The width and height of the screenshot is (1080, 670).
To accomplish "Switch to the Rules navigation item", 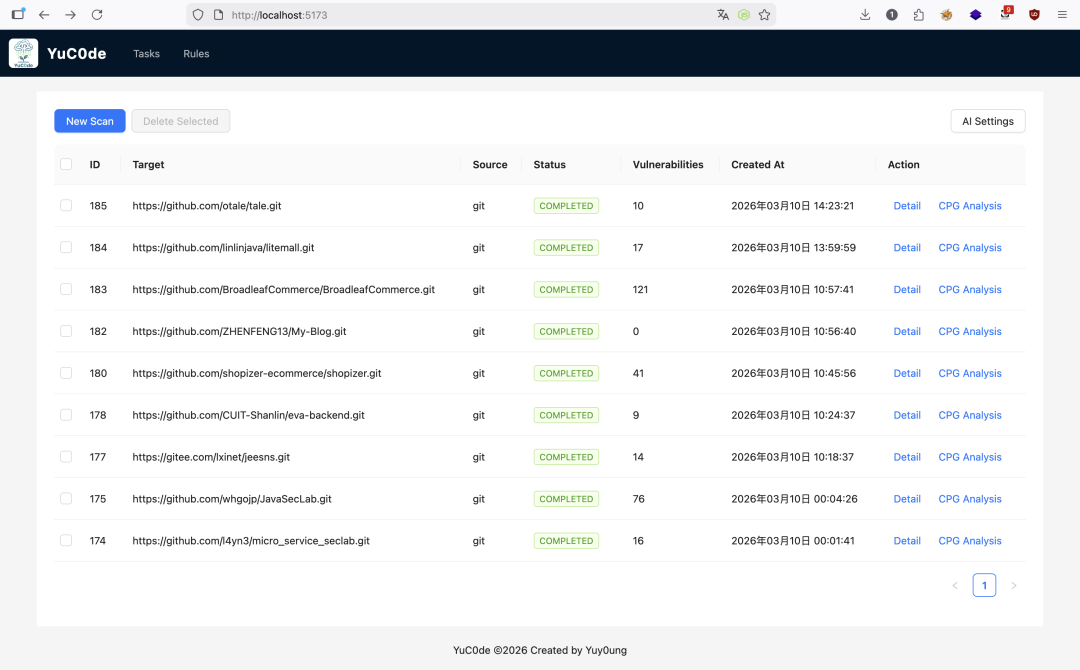I will (x=196, y=54).
